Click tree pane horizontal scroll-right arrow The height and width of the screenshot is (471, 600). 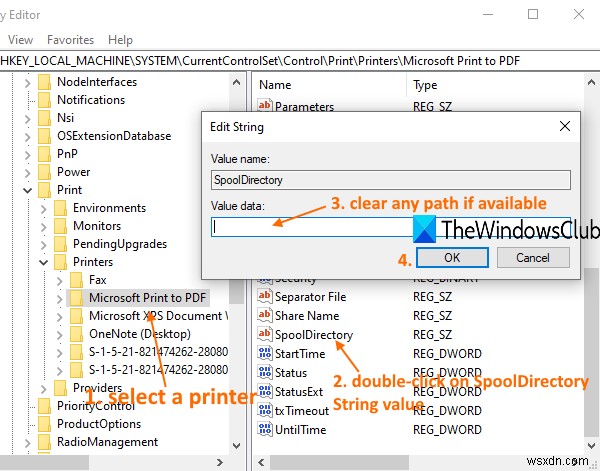pos(220,462)
